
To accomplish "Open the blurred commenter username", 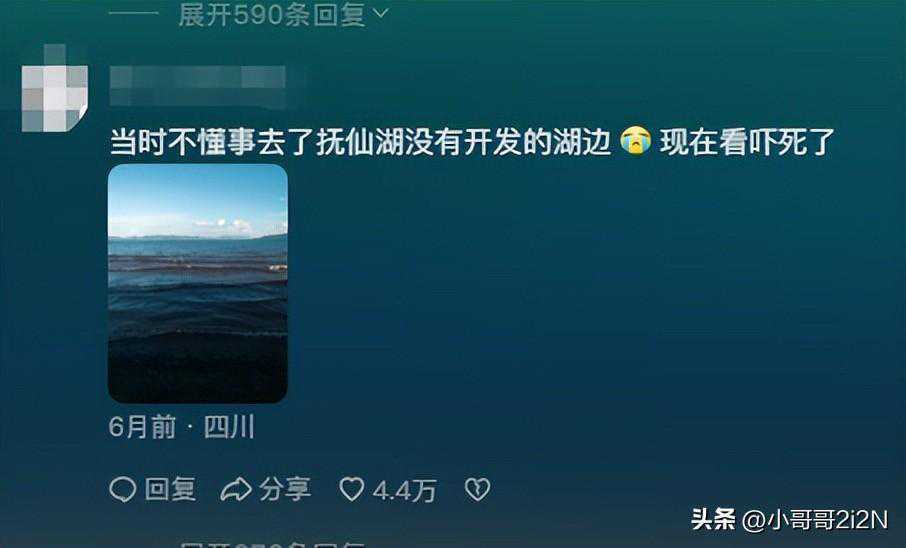I will click(x=198, y=84).
